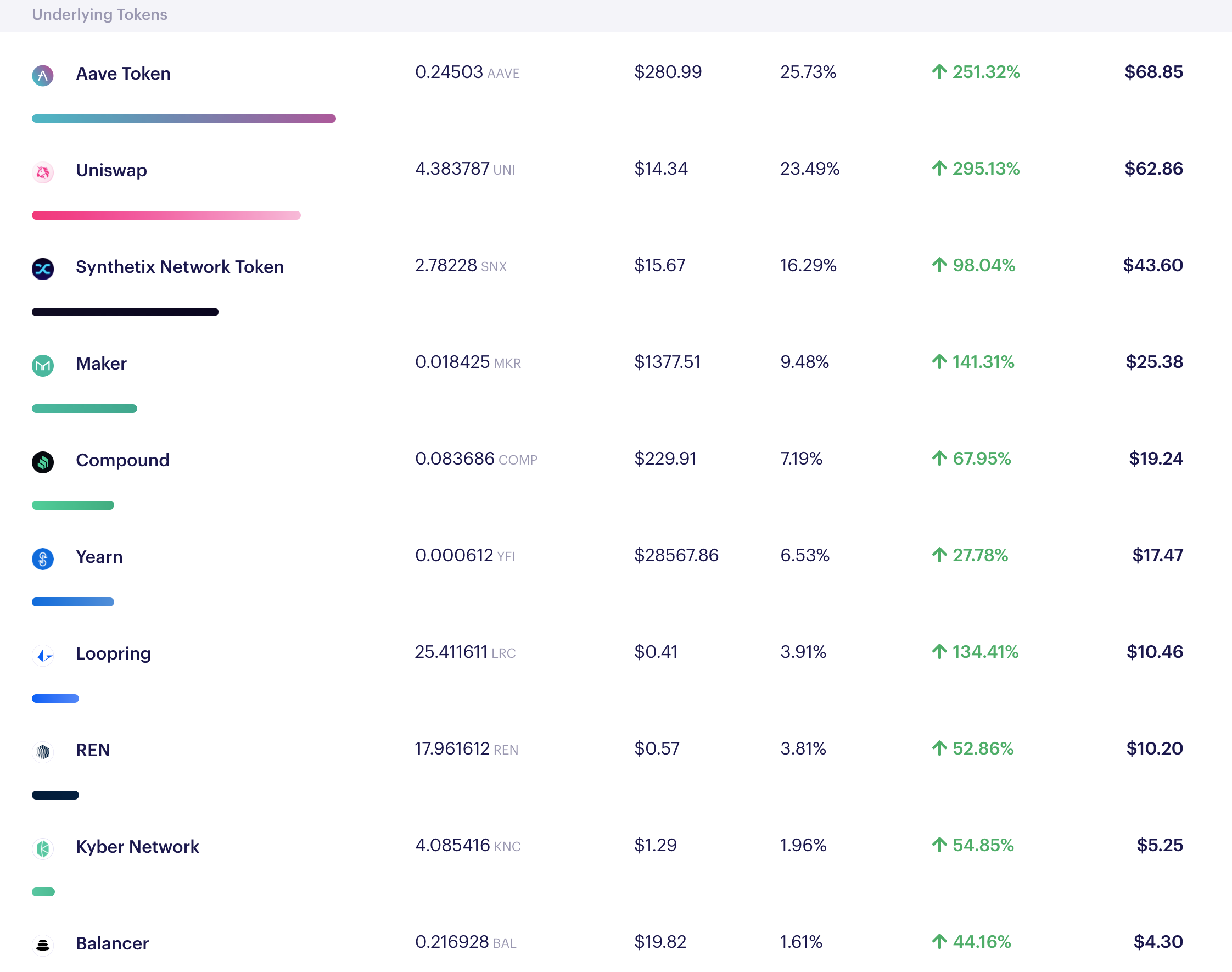The width and height of the screenshot is (1232, 972).
Task: Click the Aave allocation gradient bar
Action: (x=184, y=119)
